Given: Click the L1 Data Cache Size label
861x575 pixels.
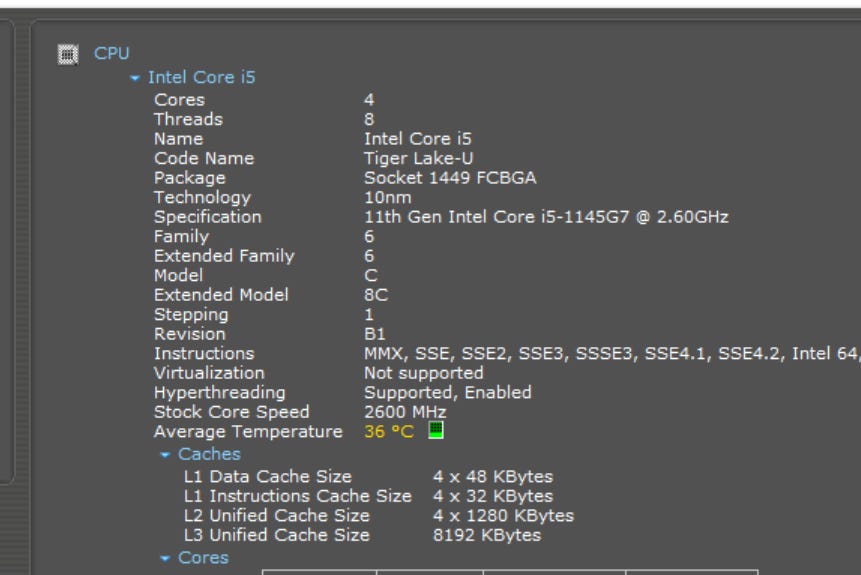Looking at the screenshot, I should coord(268,477).
